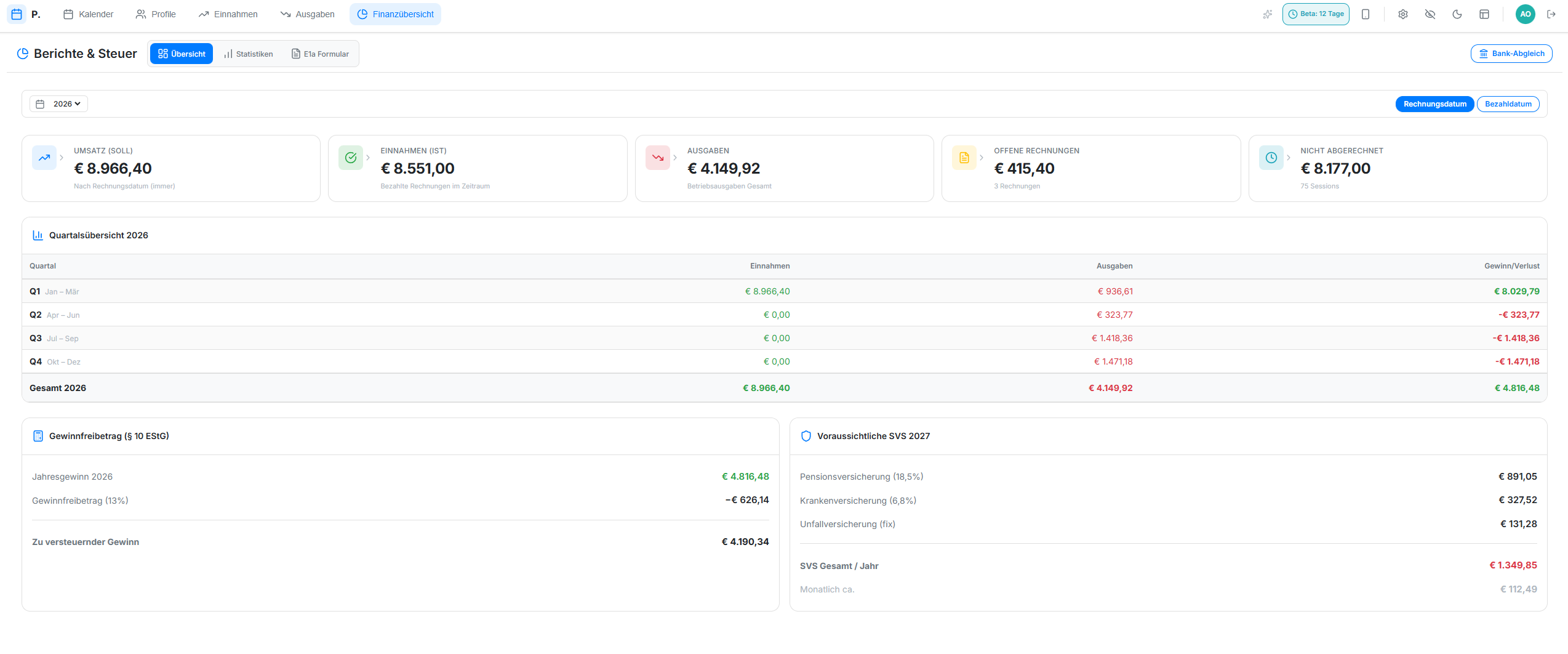Click the AO profile avatar

(1525, 14)
